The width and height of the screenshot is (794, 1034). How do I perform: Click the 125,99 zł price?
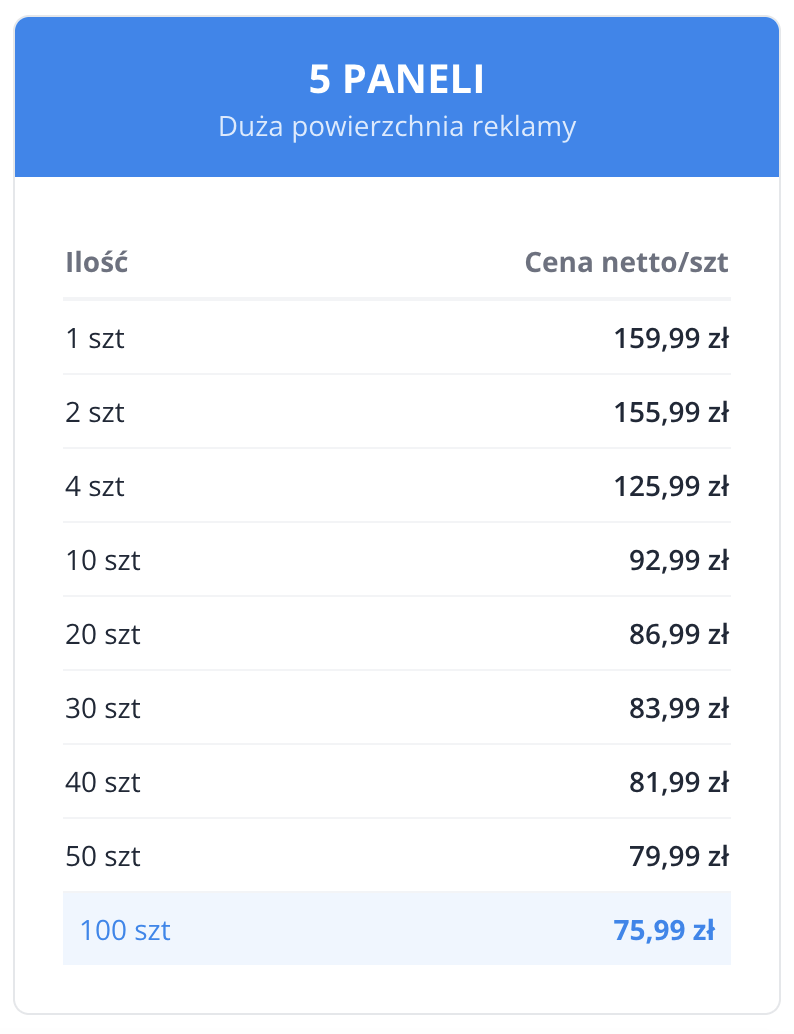click(x=670, y=487)
